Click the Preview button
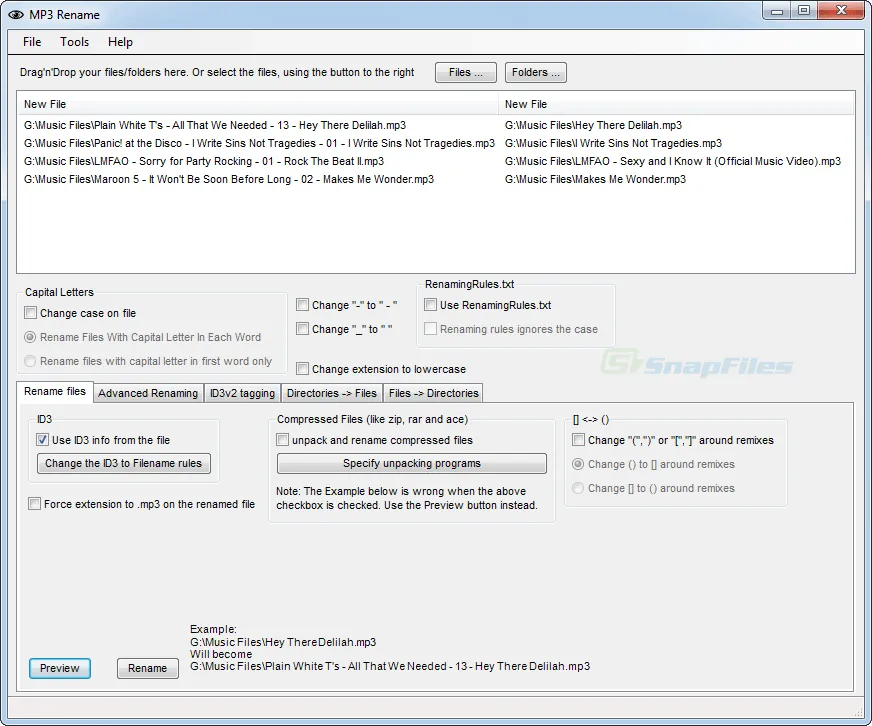 pos(60,668)
